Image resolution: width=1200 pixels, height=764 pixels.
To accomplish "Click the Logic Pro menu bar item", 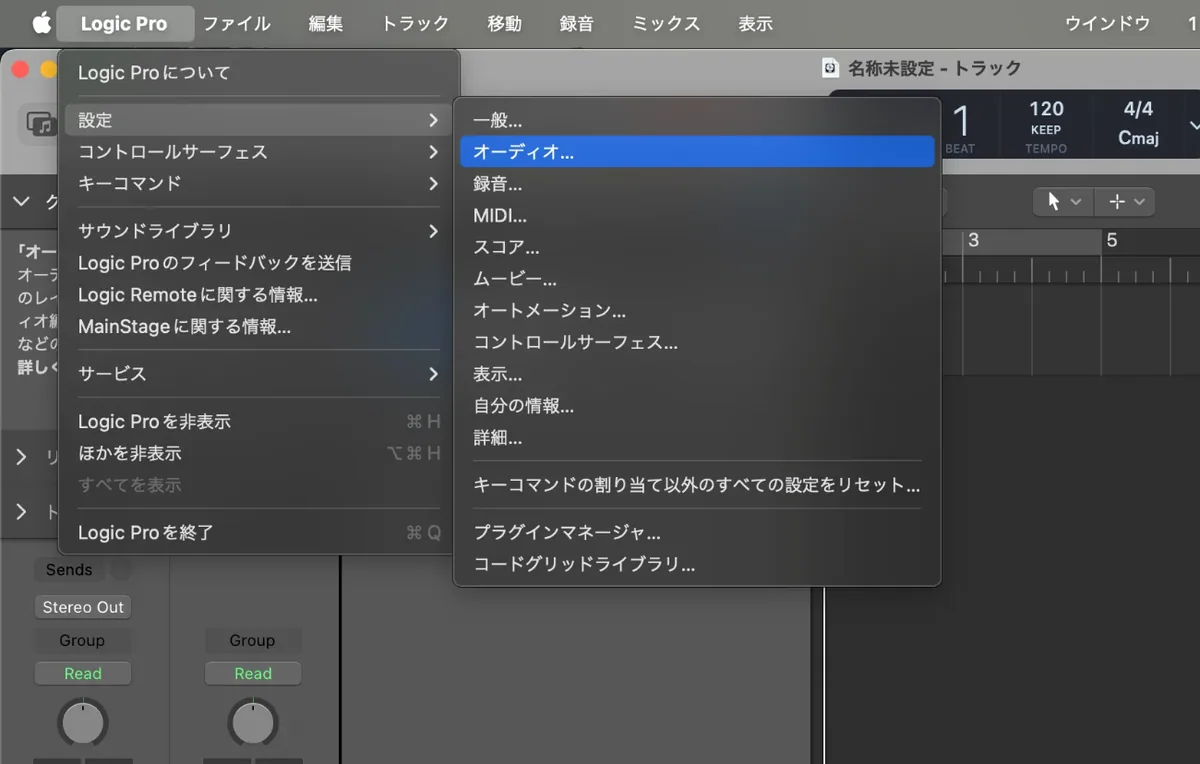I will click(x=124, y=23).
